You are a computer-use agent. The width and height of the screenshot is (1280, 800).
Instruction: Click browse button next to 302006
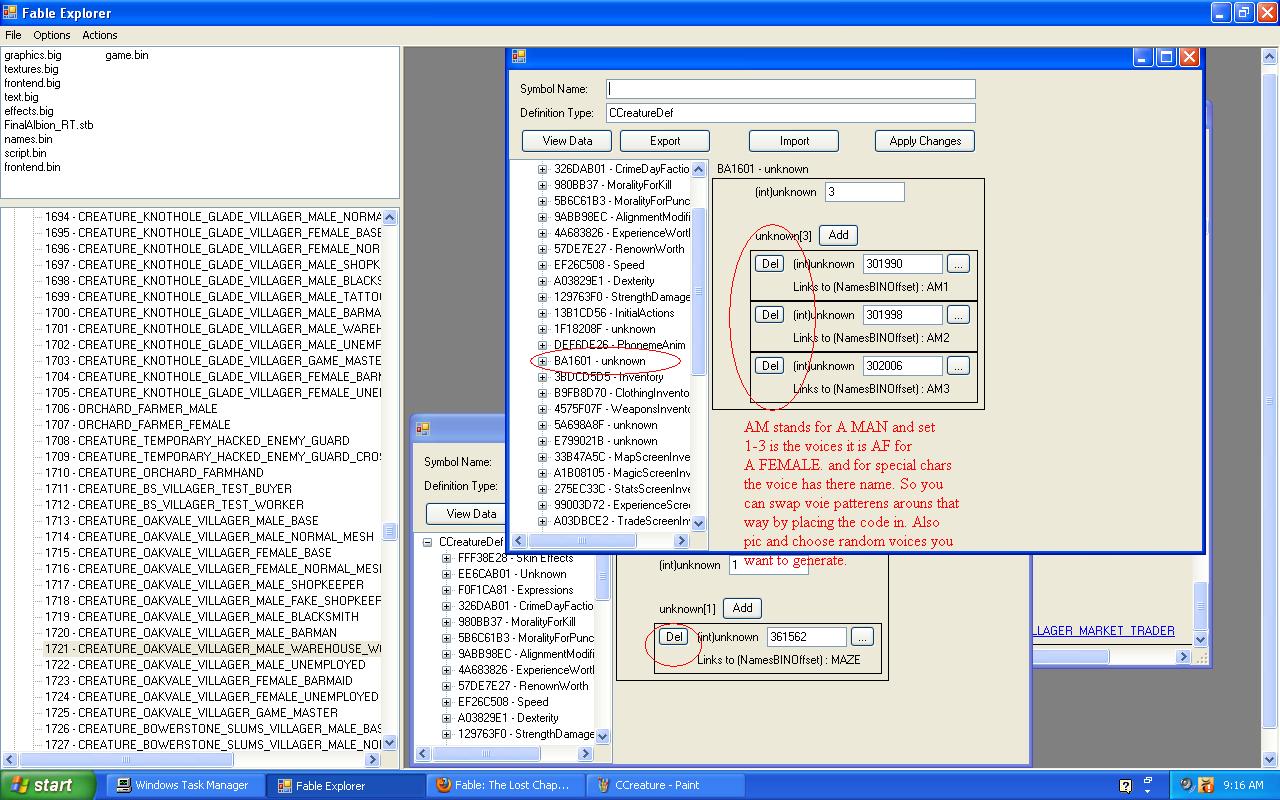[x=958, y=366]
